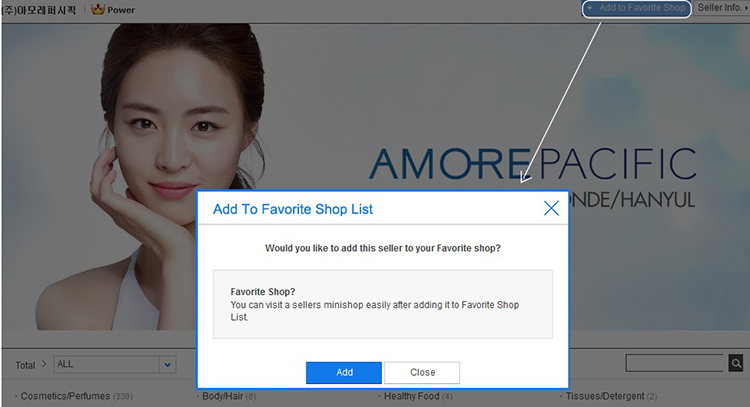Open Body/Hair (8) category

coord(229,396)
